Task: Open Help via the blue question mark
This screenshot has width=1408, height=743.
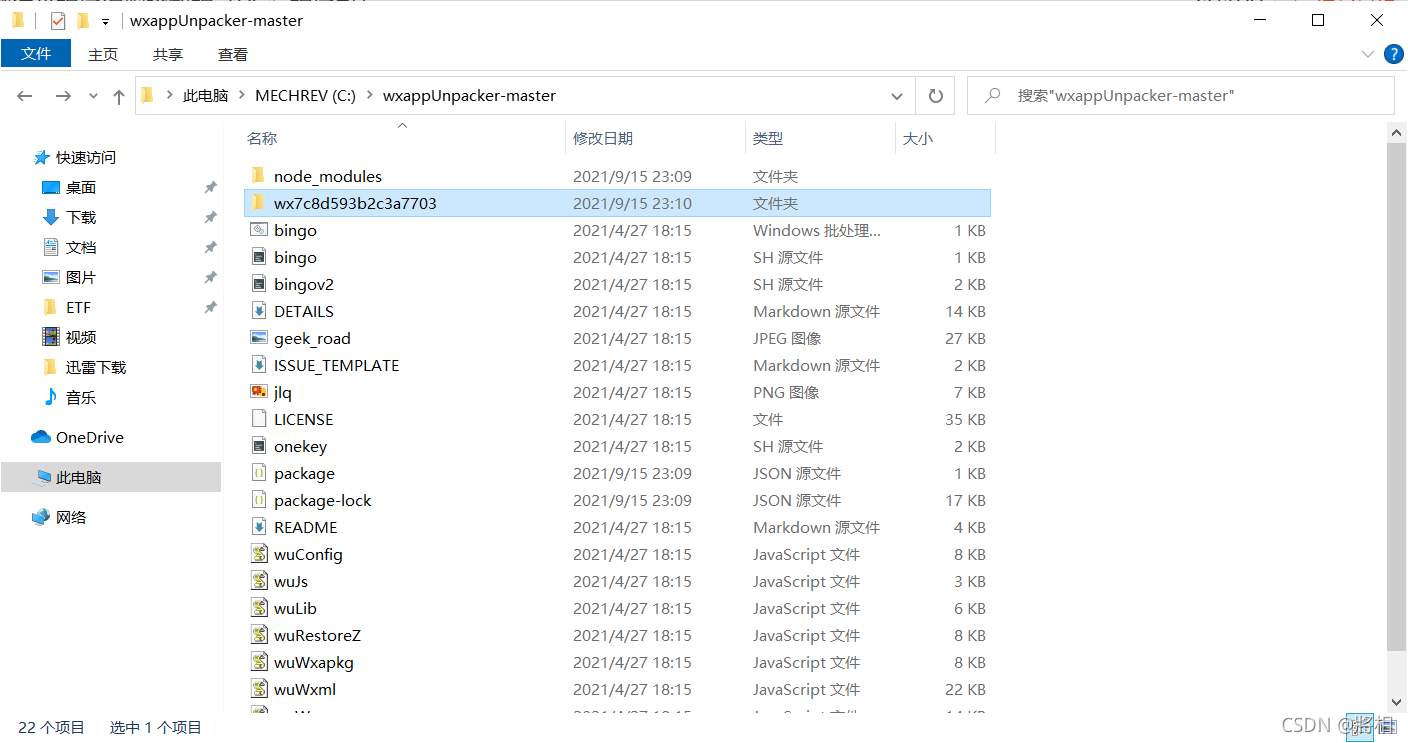Action: click(x=1394, y=54)
